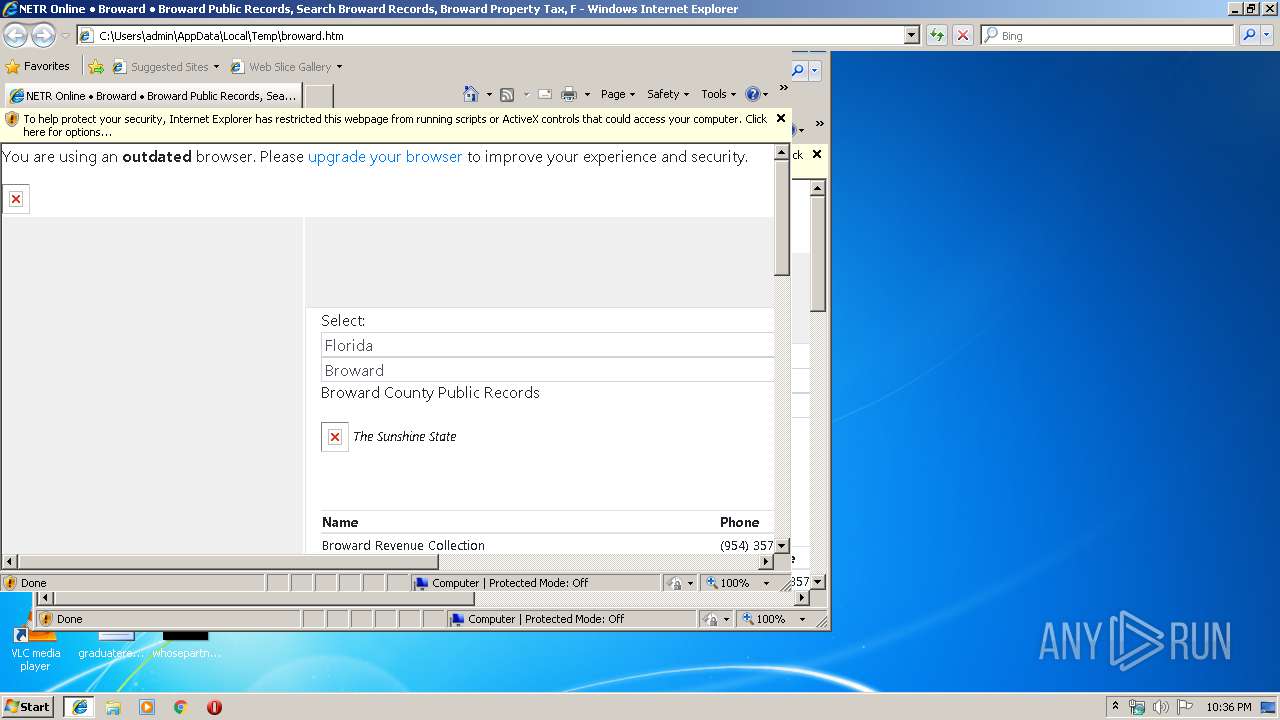Open Windows Explorer folder in taskbar
The image size is (1280, 720).
(x=113, y=707)
